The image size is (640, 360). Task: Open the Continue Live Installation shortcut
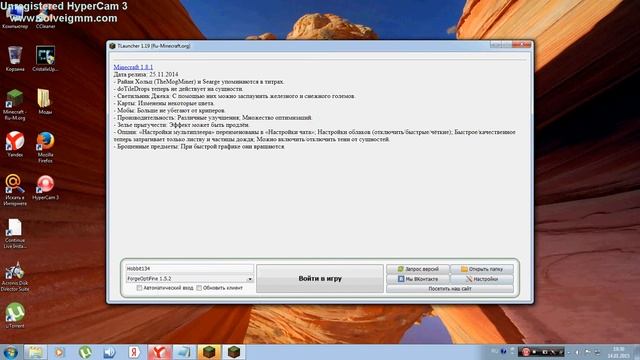tap(15, 233)
